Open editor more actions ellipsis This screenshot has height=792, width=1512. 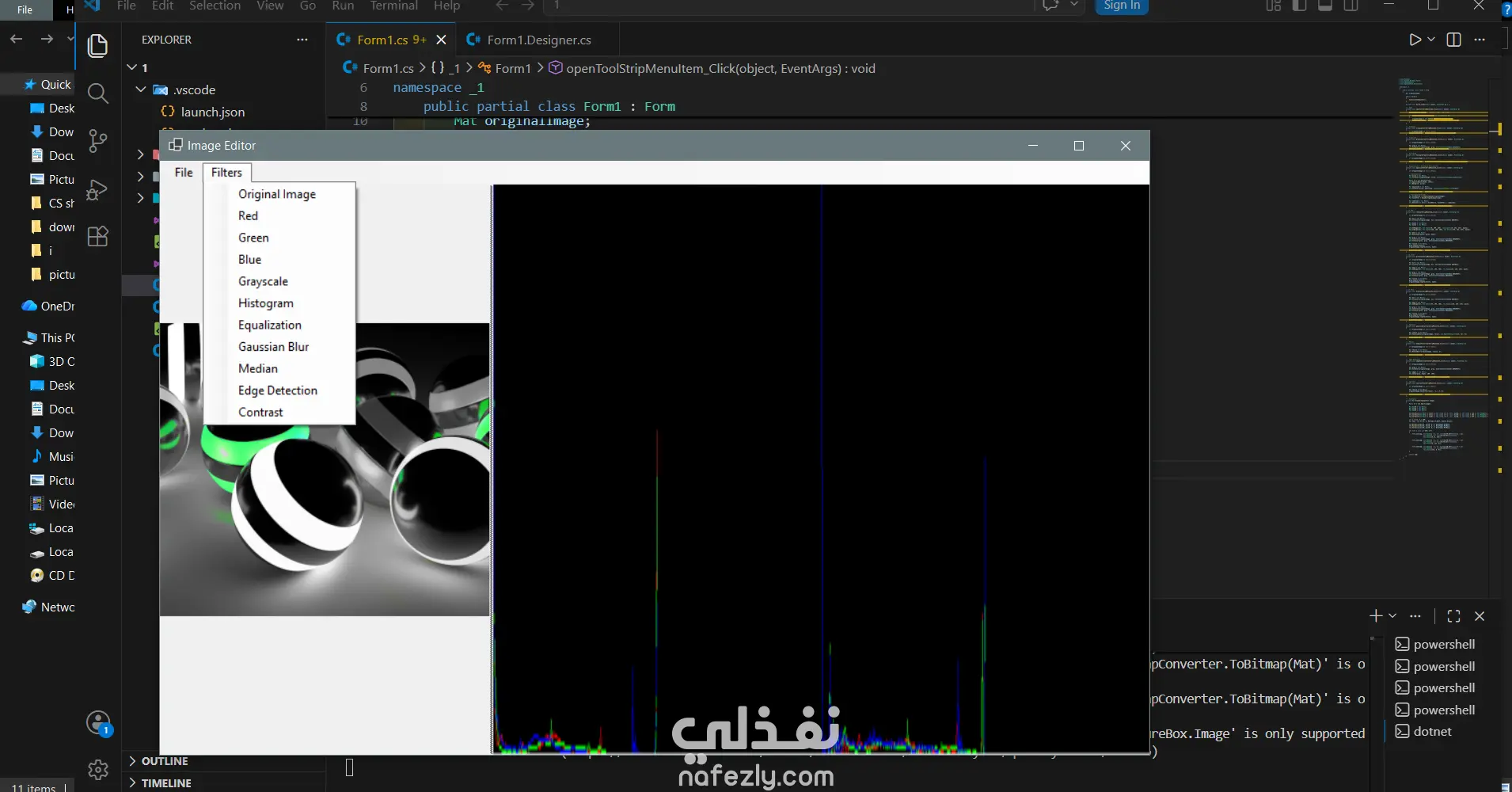click(1480, 40)
